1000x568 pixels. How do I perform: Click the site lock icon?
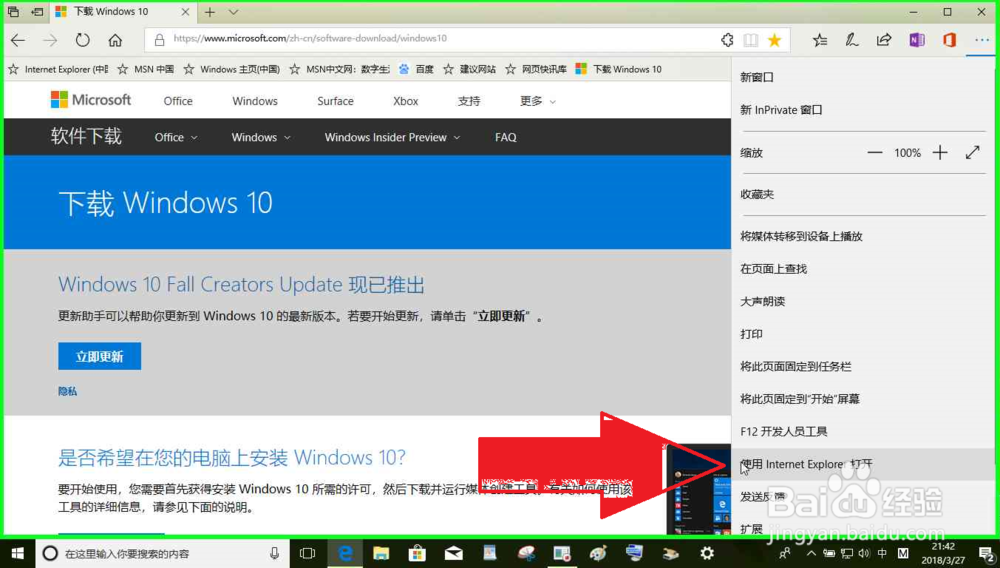159,40
